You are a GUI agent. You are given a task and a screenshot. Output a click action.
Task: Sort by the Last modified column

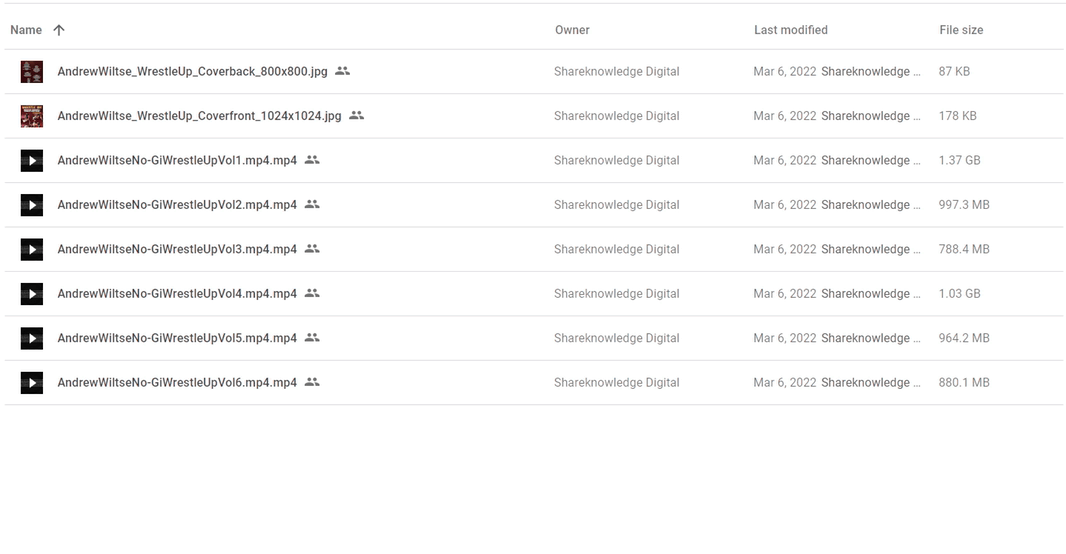(x=790, y=30)
